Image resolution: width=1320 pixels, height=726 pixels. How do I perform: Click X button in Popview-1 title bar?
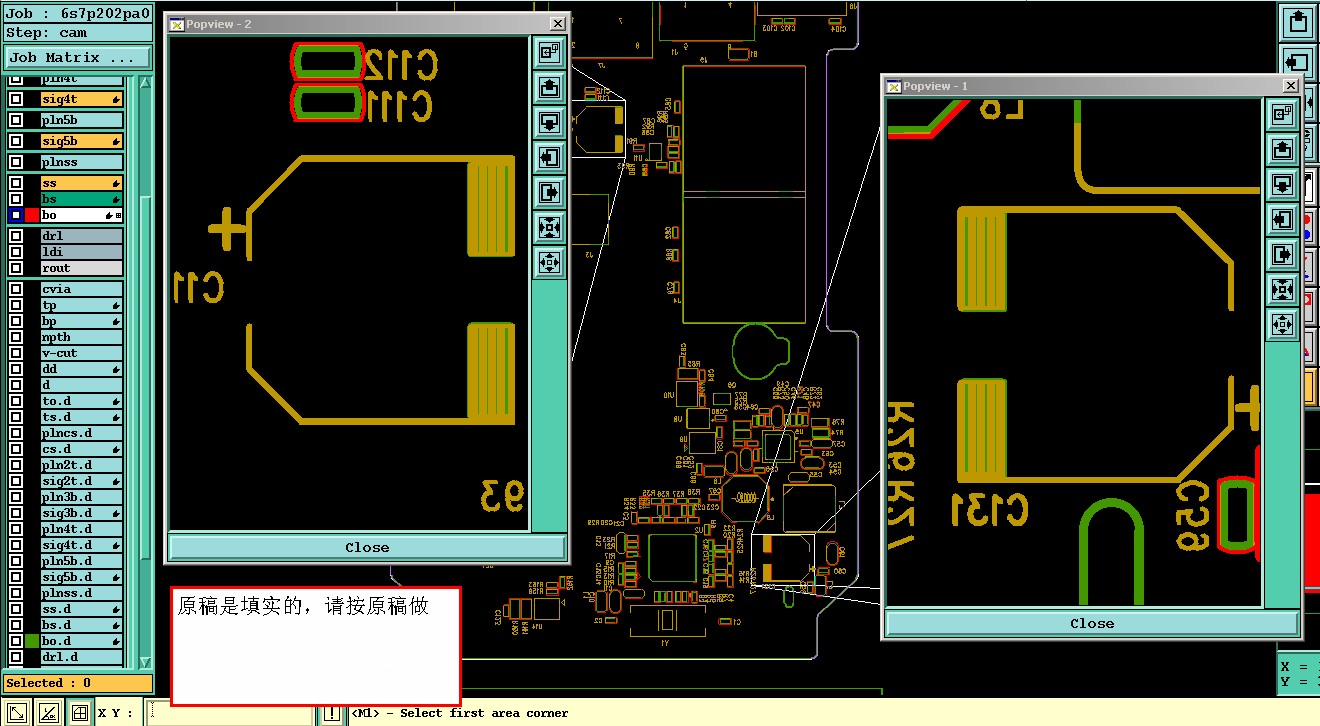pyautogui.click(x=1290, y=86)
